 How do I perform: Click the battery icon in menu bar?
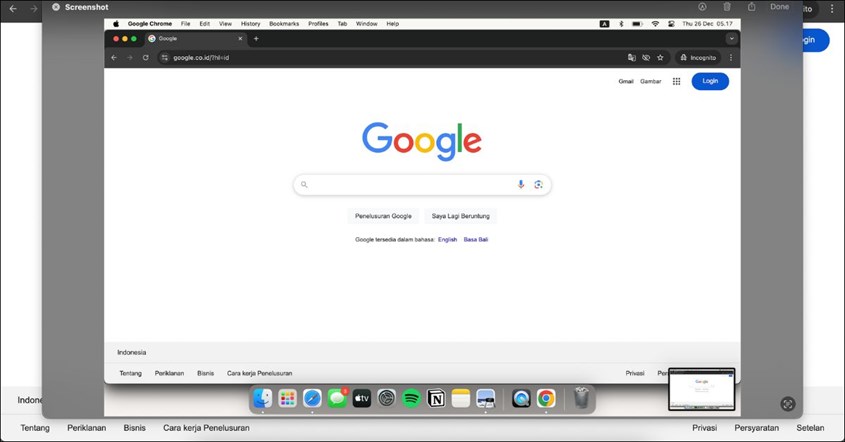pyautogui.click(x=637, y=24)
